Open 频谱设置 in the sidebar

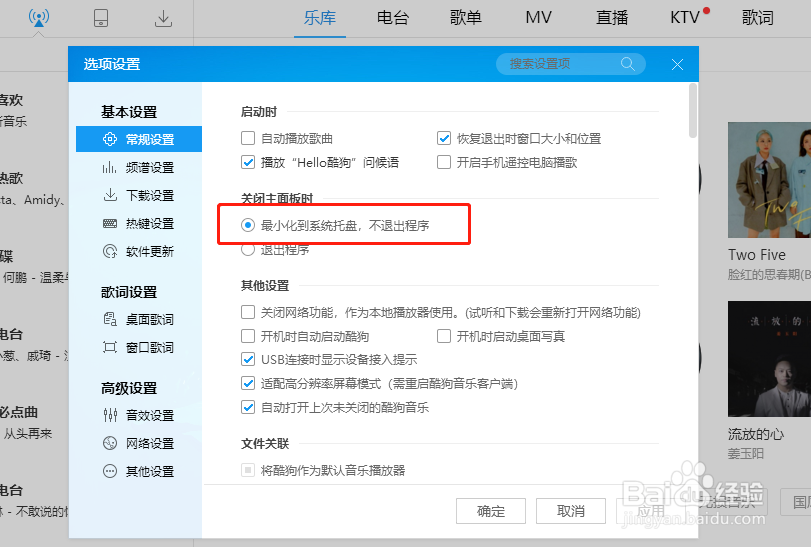(139, 168)
